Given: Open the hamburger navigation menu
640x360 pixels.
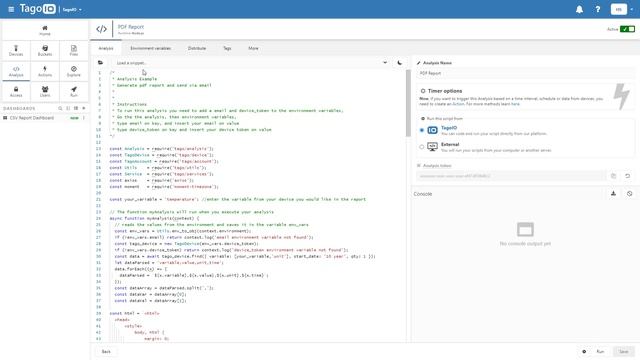Looking at the screenshot, I should coord(11,9).
